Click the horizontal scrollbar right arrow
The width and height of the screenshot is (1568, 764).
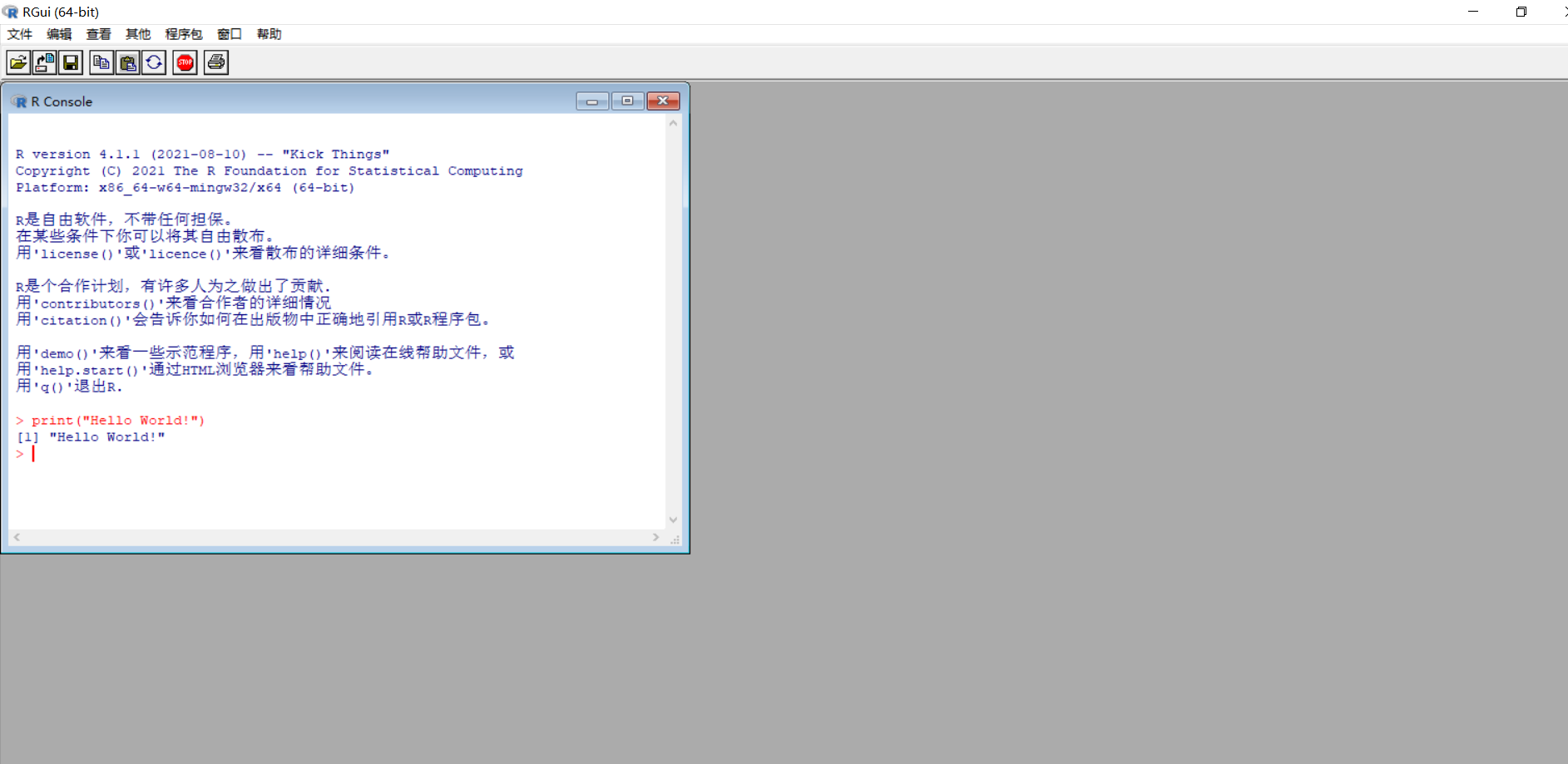(x=655, y=537)
